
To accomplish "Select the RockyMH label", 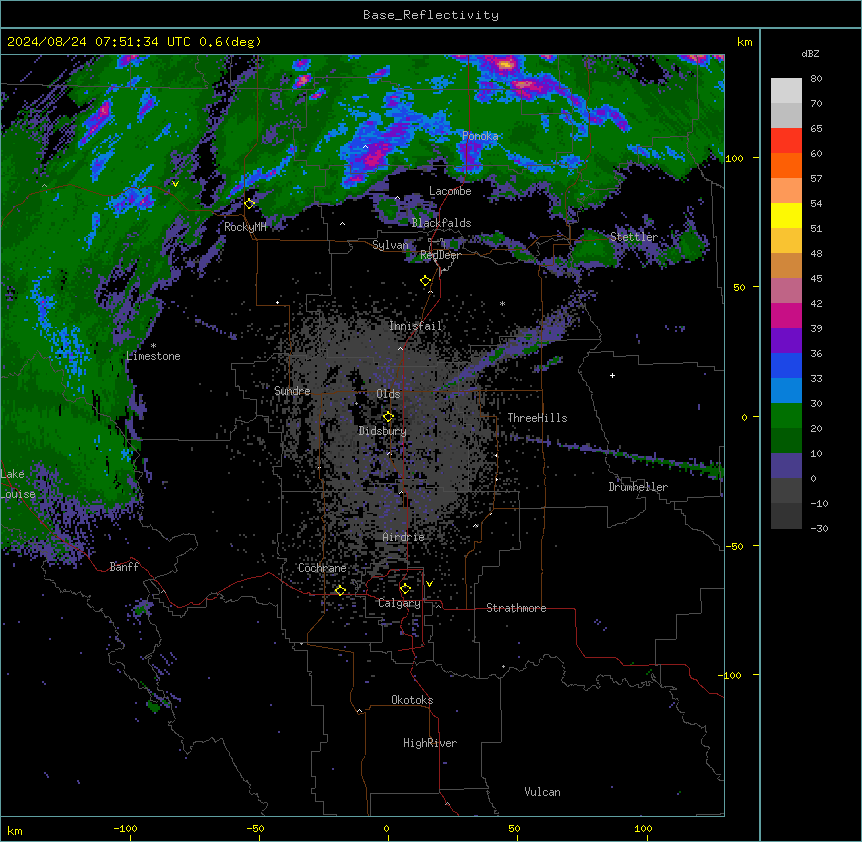I will coord(245,227).
